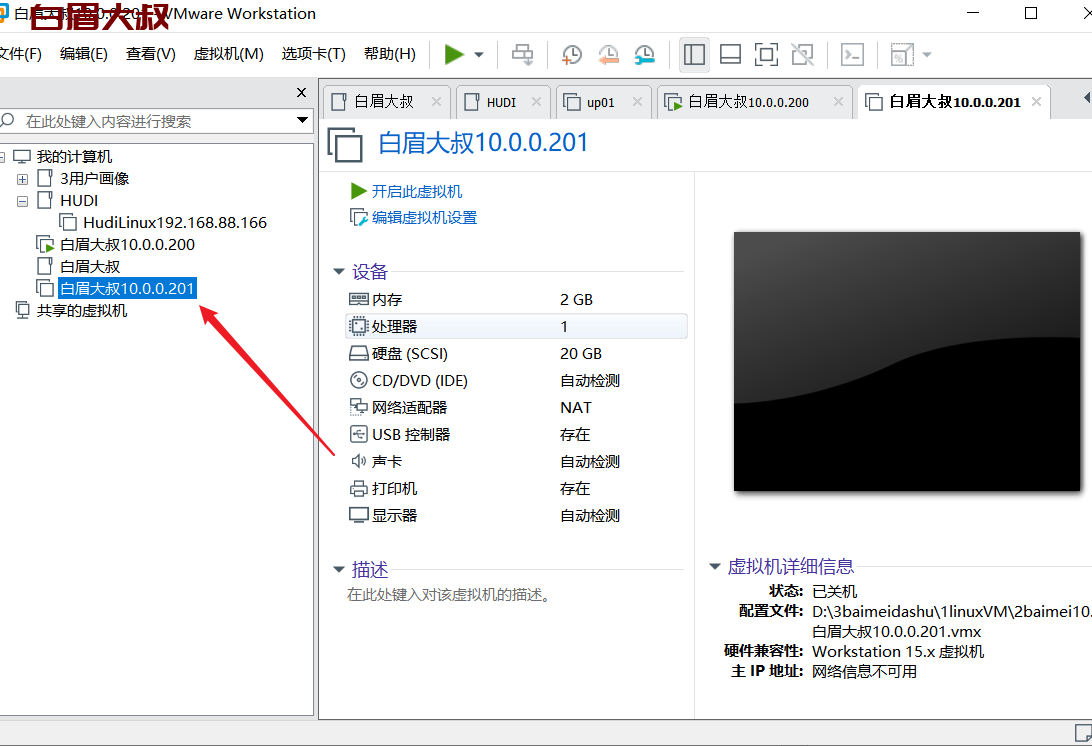Select the 内存 device row
This screenshot has height=746, width=1092.
coord(516,300)
